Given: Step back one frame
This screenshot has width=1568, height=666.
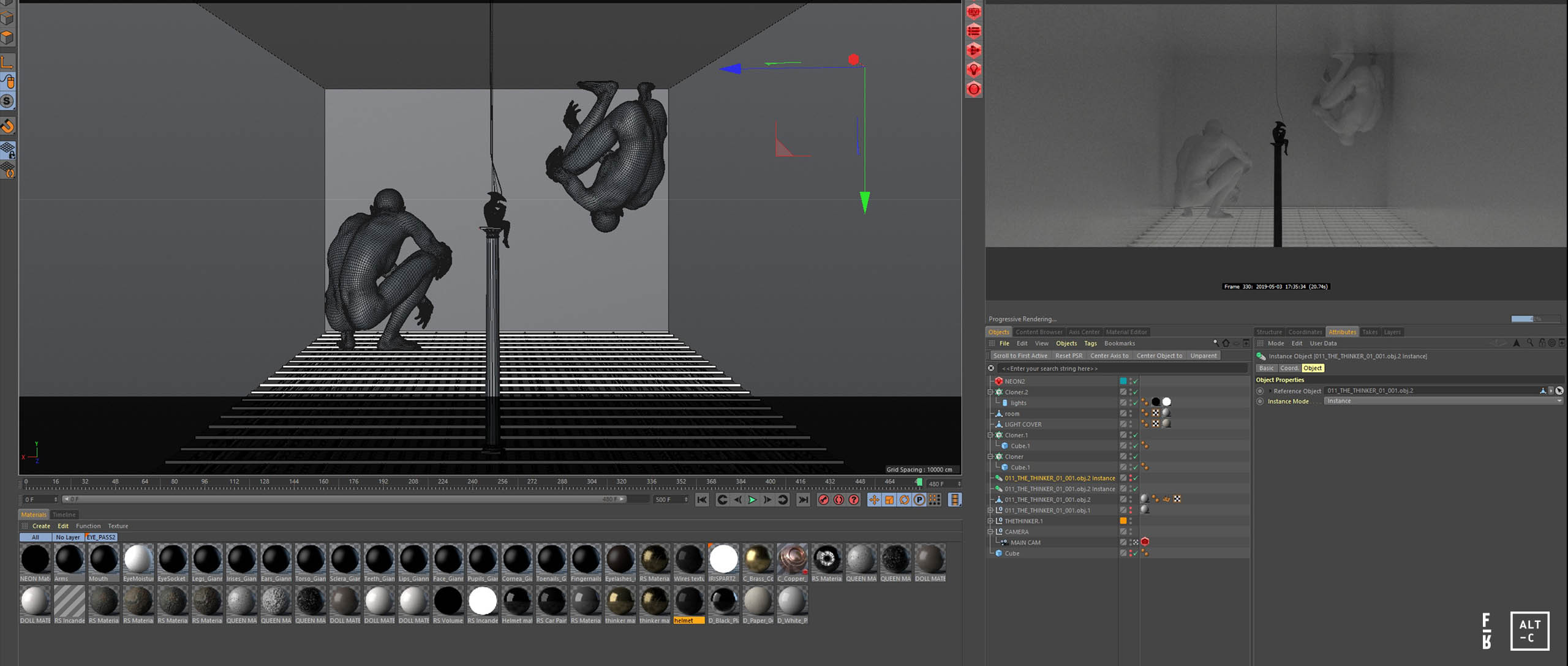Looking at the screenshot, I should 737,500.
